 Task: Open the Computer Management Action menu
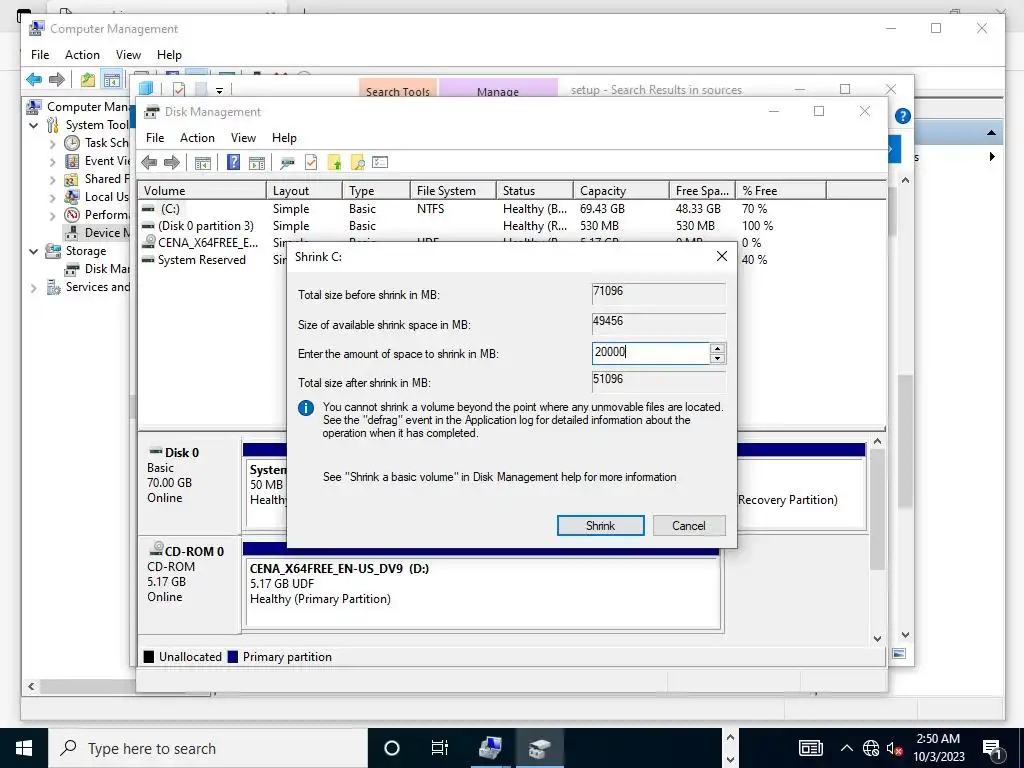coord(82,55)
